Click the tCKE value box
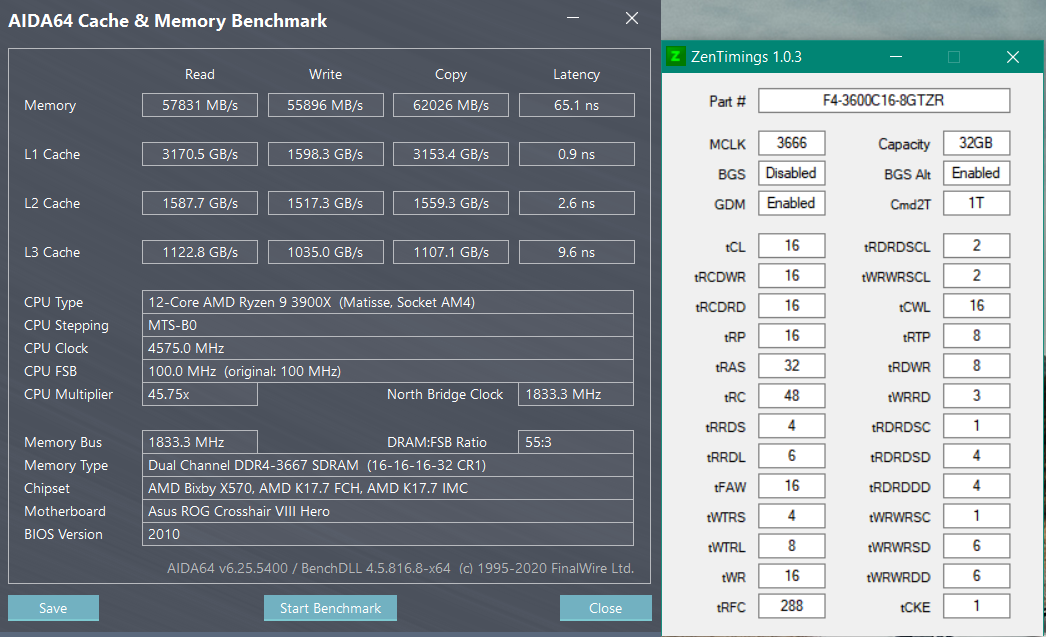This screenshot has height=637, width=1046. pos(977,606)
